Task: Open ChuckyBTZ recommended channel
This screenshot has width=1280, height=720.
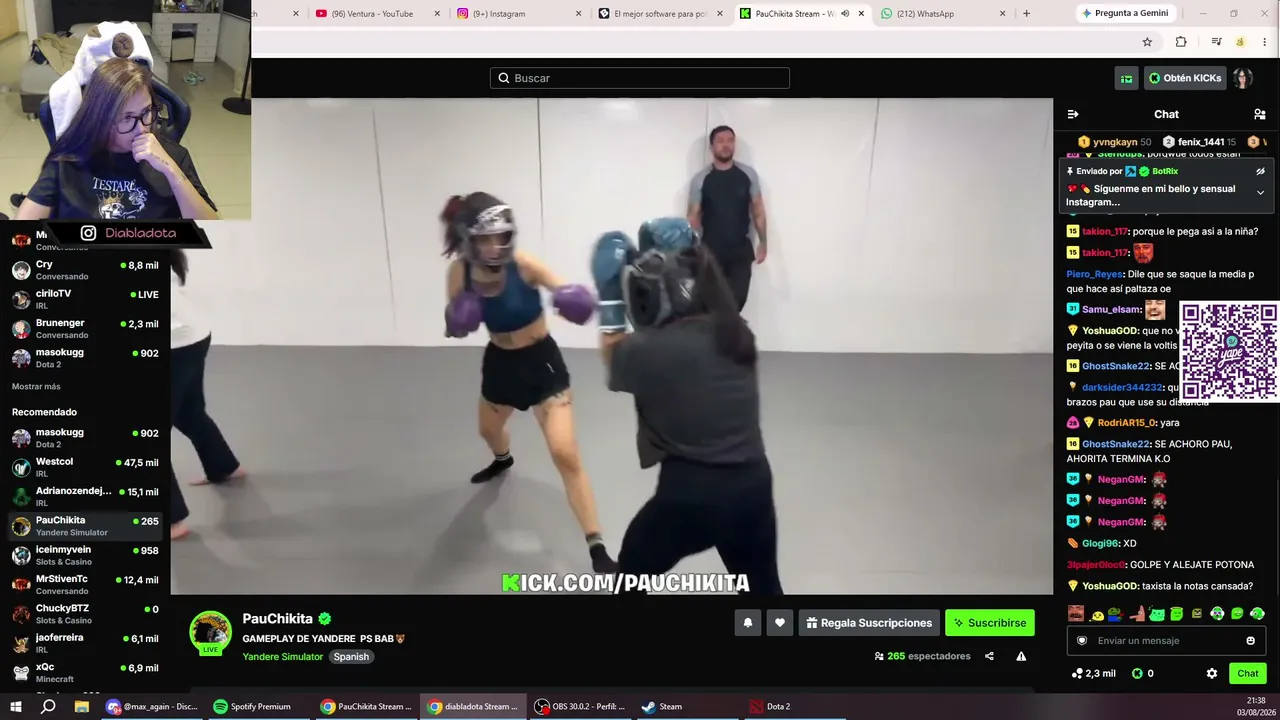Action: click(85, 614)
